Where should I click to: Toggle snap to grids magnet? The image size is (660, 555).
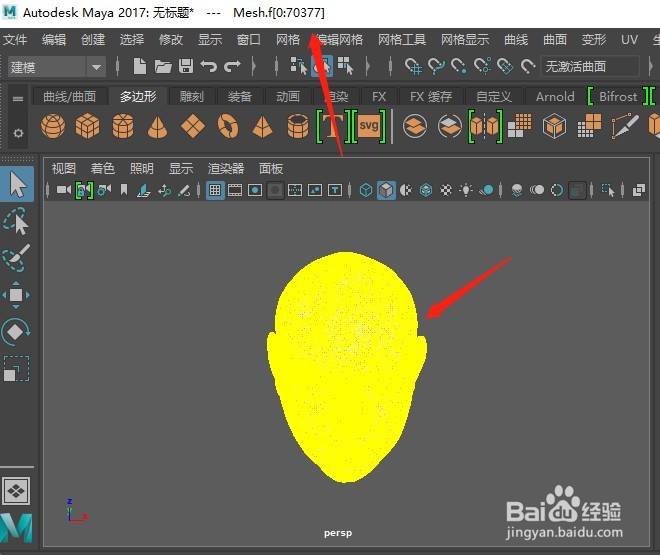click(x=413, y=66)
